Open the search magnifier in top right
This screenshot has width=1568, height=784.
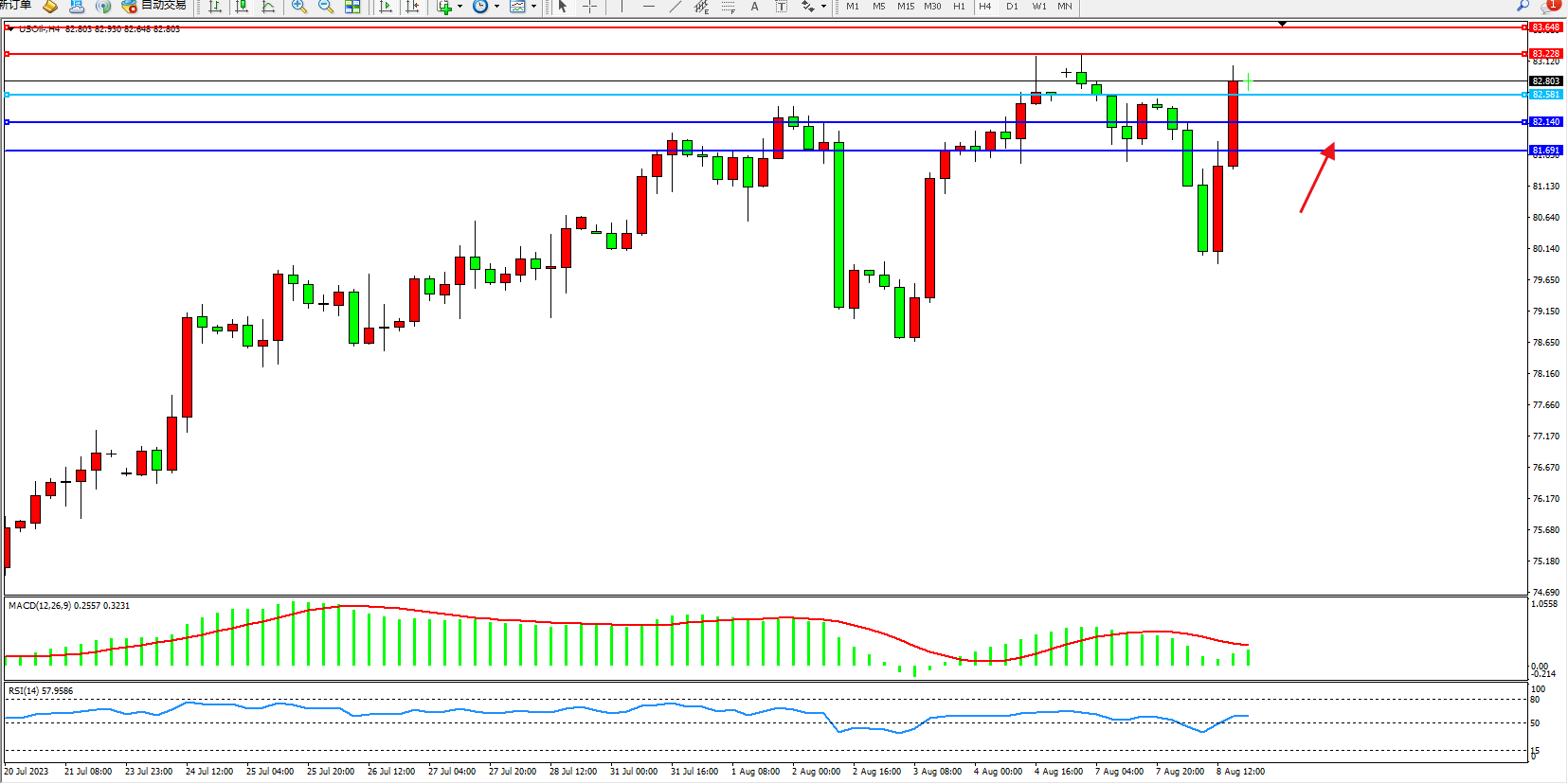point(1523,6)
